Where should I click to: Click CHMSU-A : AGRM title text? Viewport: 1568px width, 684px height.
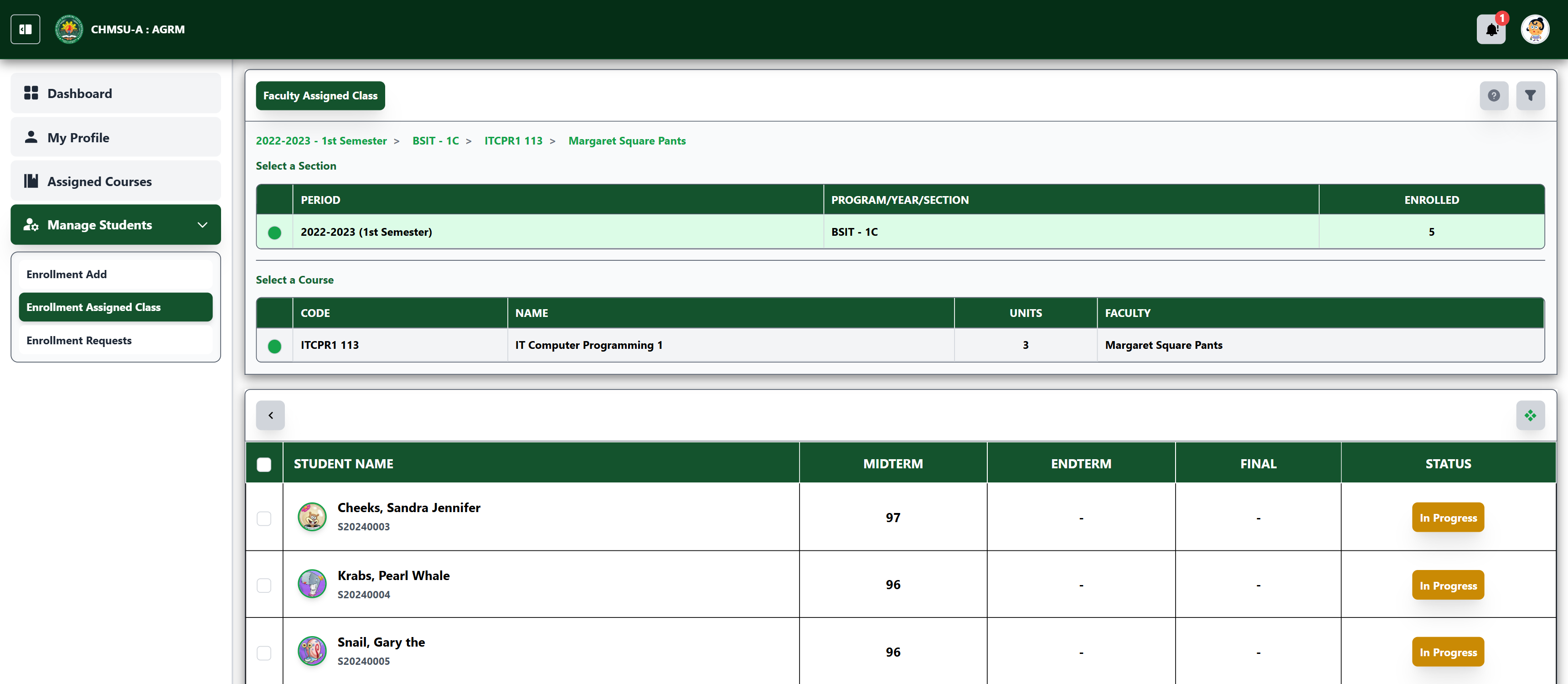coord(138,29)
